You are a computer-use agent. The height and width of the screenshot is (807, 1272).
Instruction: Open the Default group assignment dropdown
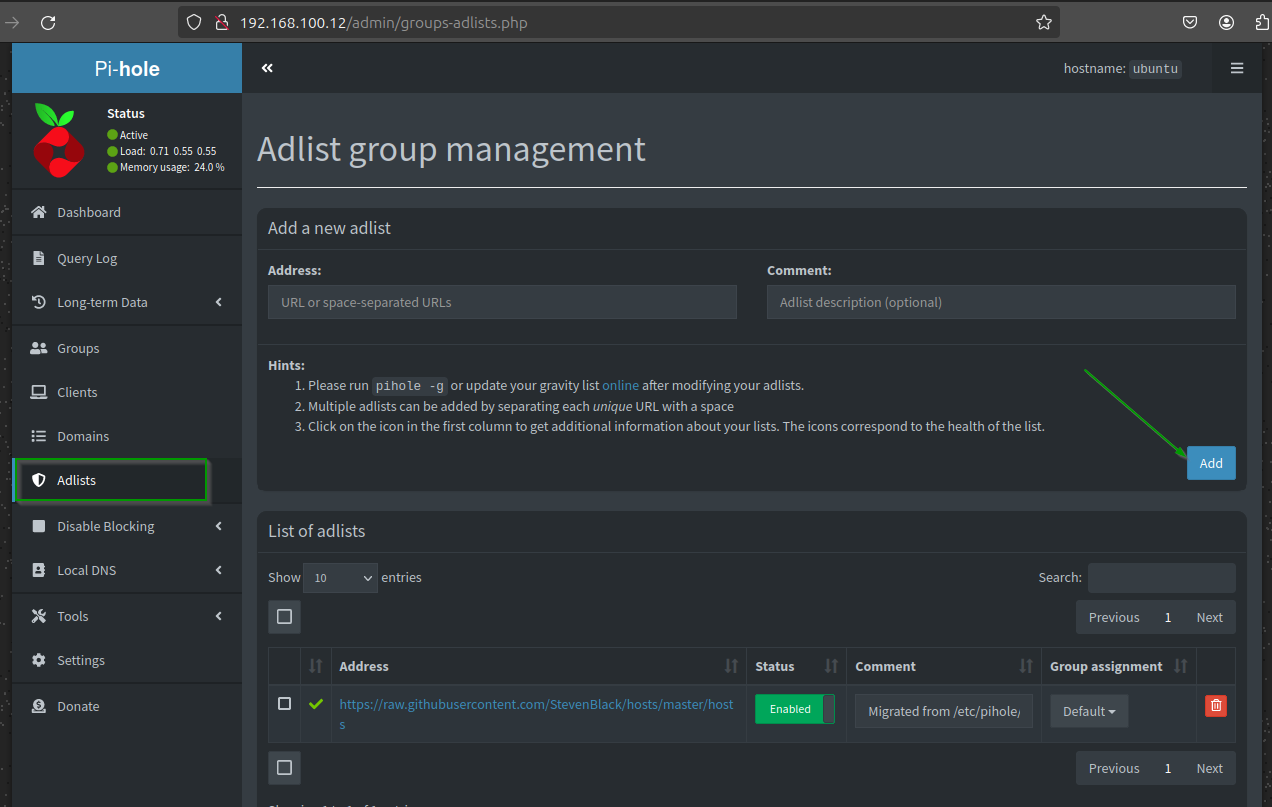pos(1089,711)
